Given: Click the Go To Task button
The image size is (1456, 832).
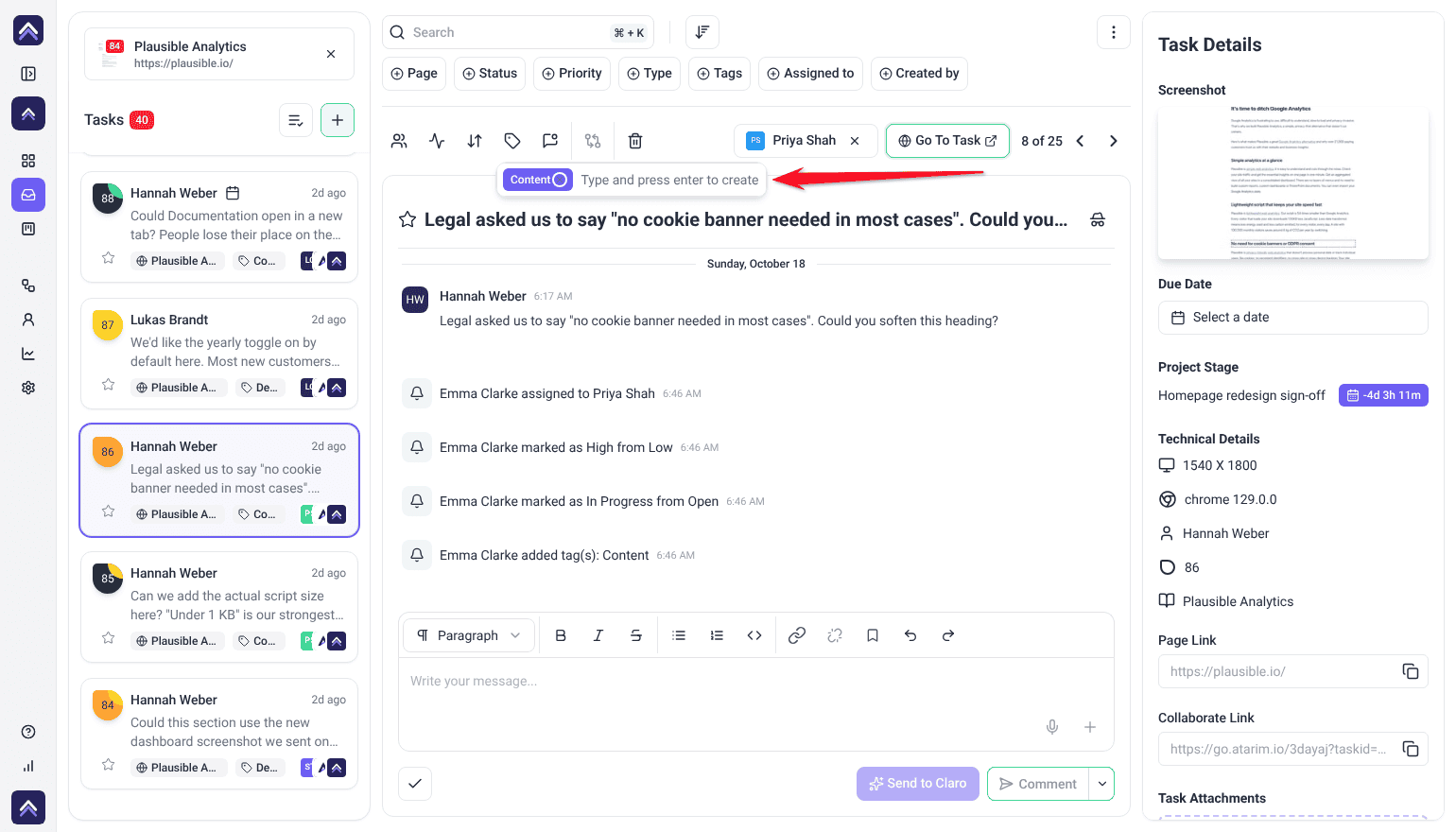Looking at the screenshot, I should coord(947,141).
